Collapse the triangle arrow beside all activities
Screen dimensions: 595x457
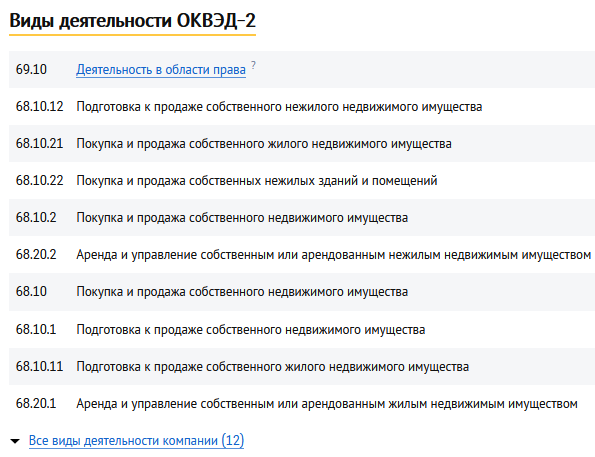click(x=15, y=441)
